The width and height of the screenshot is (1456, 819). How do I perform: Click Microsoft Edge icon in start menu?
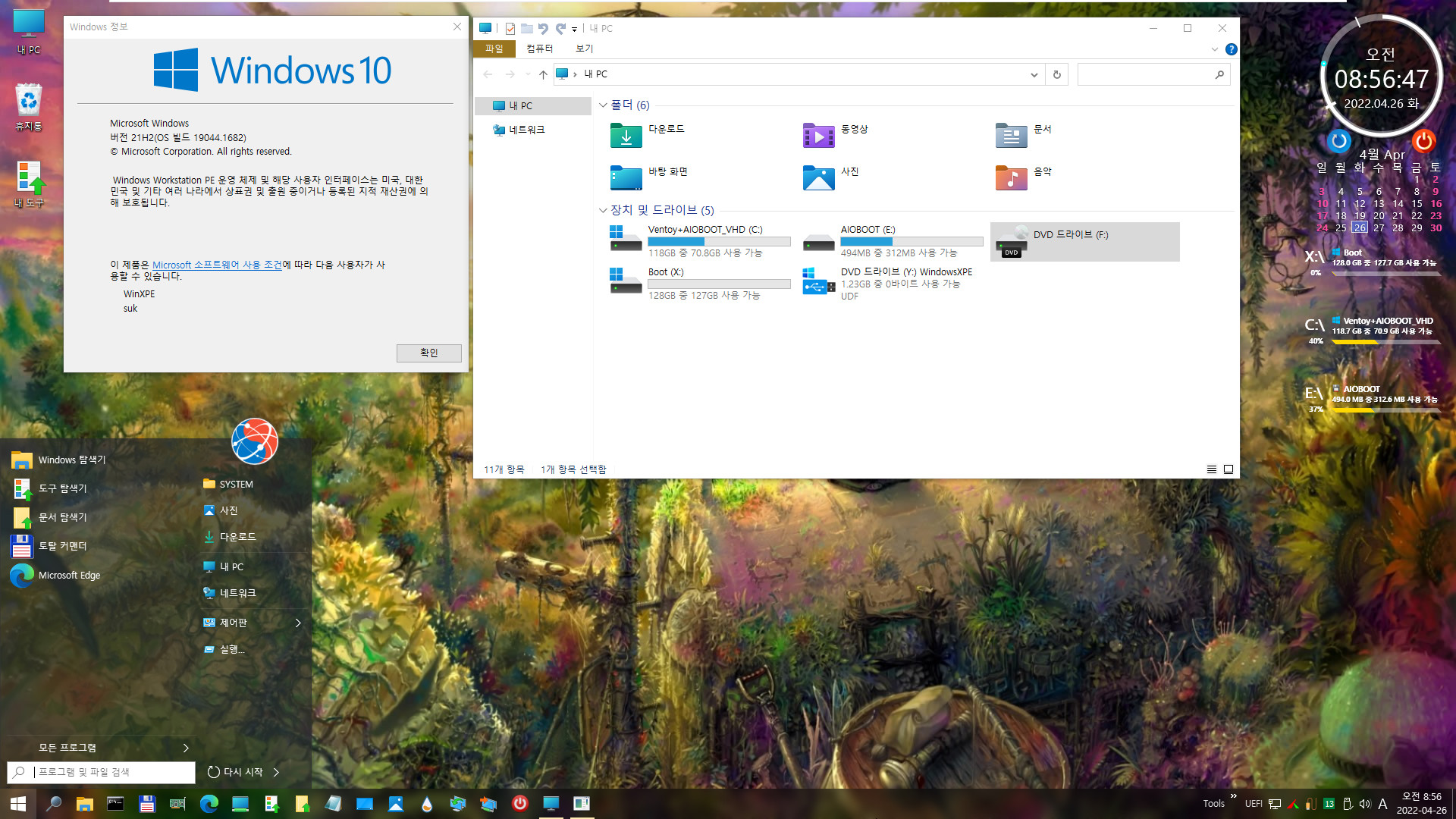22,575
